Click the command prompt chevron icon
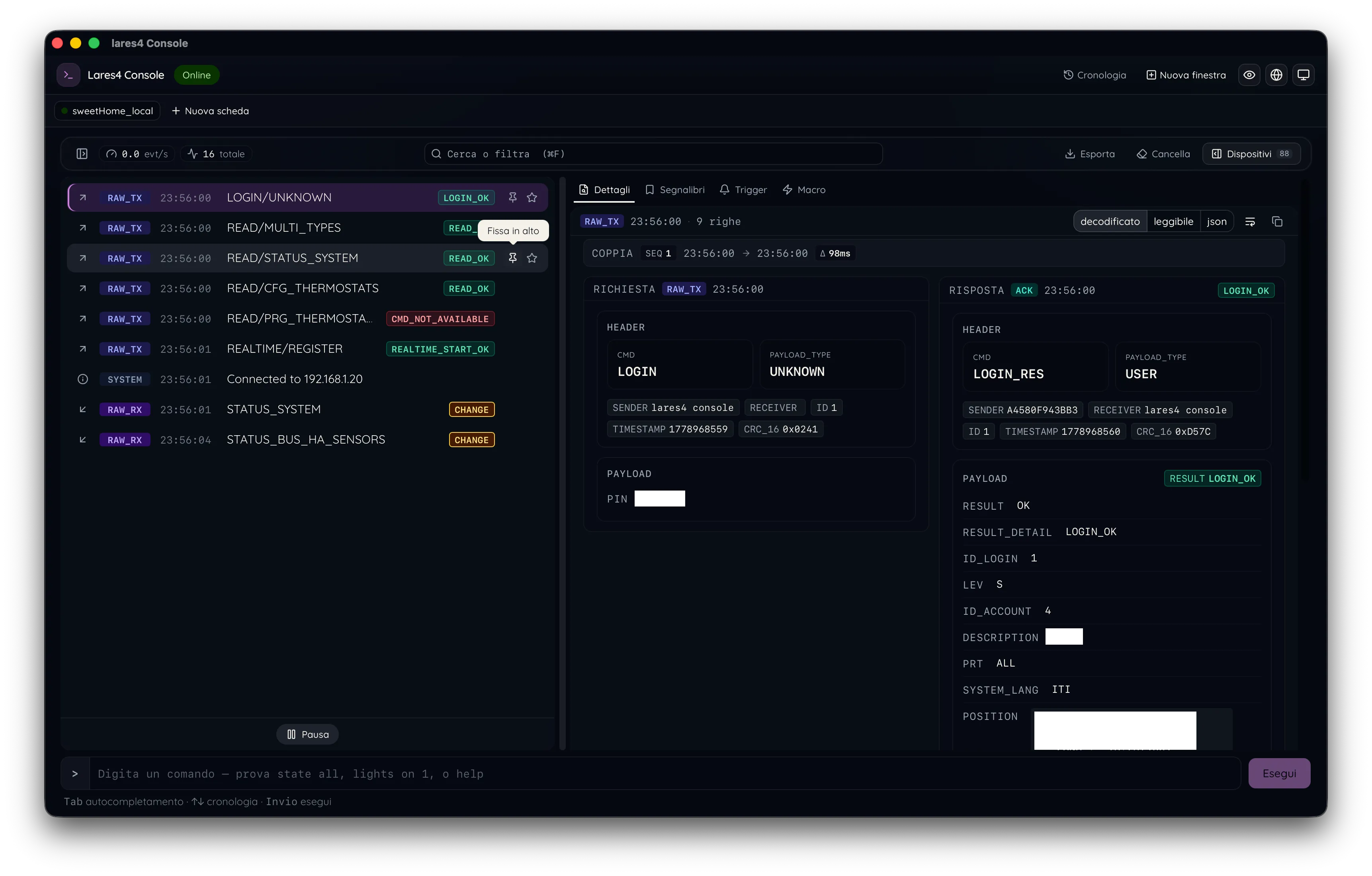 [x=74, y=773]
